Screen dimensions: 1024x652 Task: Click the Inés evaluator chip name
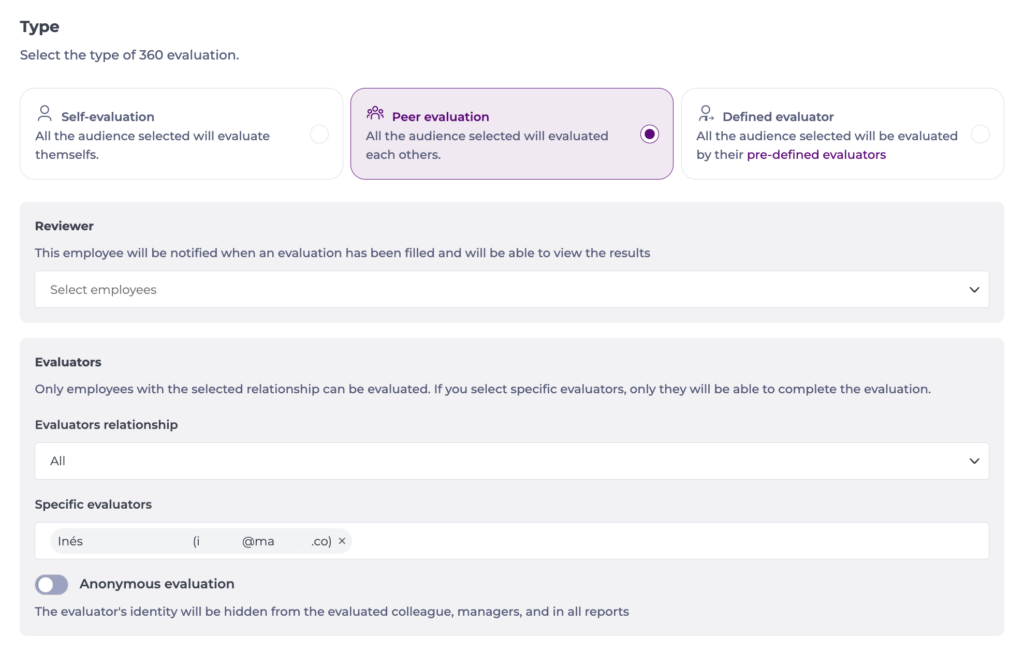71,541
